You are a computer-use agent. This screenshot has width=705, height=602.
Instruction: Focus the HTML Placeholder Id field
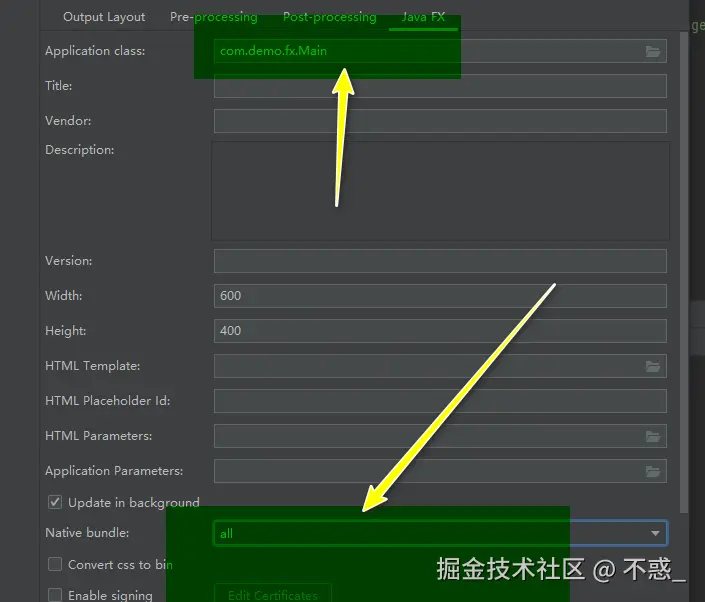pos(440,401)
